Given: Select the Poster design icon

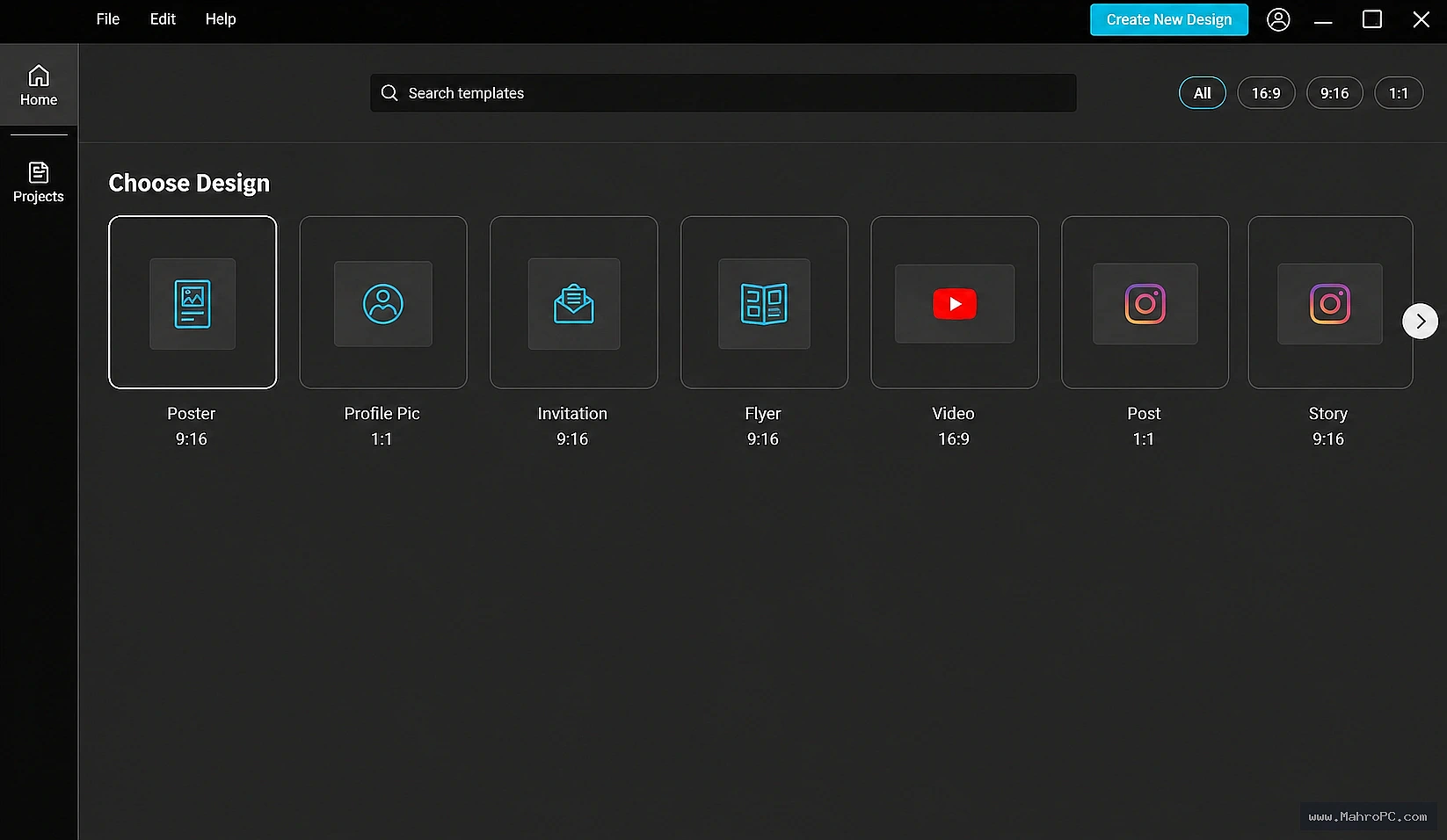Looking at the screenshot, I should click(x=193, y=303).
